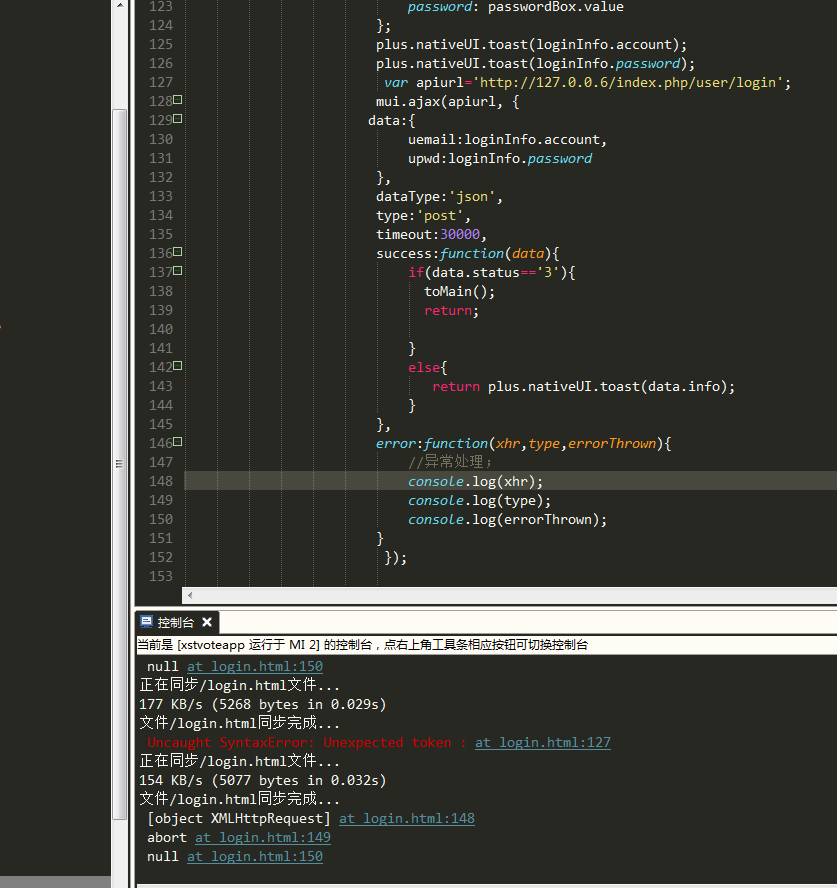This screenshot has width=837, height=888.
Task: Jump to login.html:149 from abort log
Action: [262, 837]
